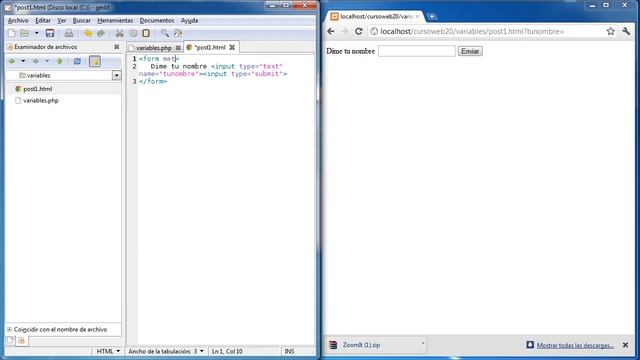Image resolution: width=640 pixels, height=360 pixels.
Task: Open the Documentos menu
Action: (157, 20)
